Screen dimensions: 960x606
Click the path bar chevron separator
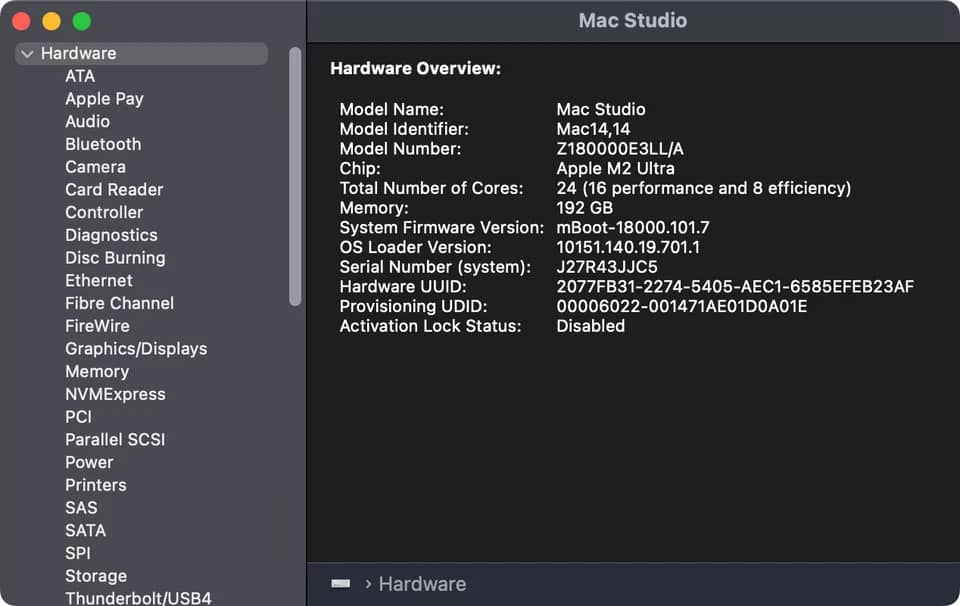pyautogui.click(x=368, y=584)
